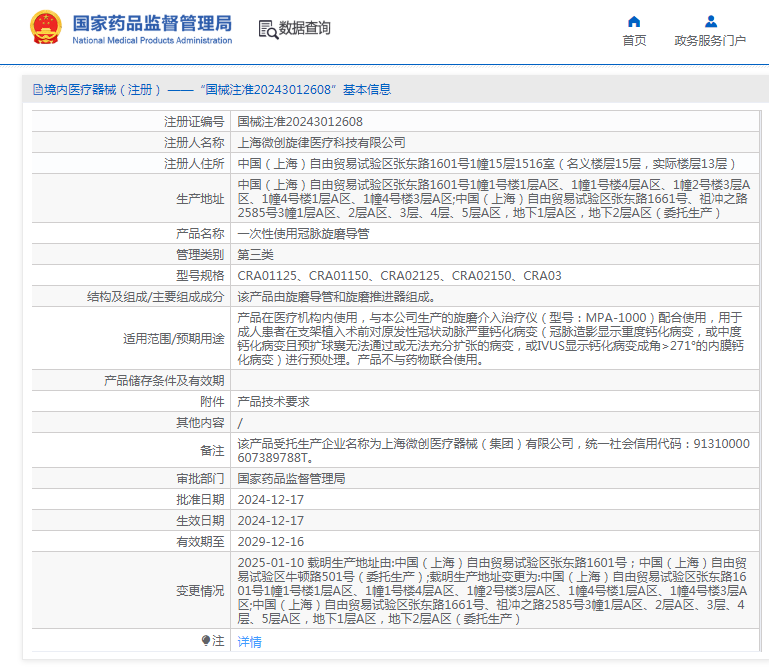Screen dimensions: 769x669
Task: Click the 产品技术要求 attachment cell
Action: tap(273, 401)
